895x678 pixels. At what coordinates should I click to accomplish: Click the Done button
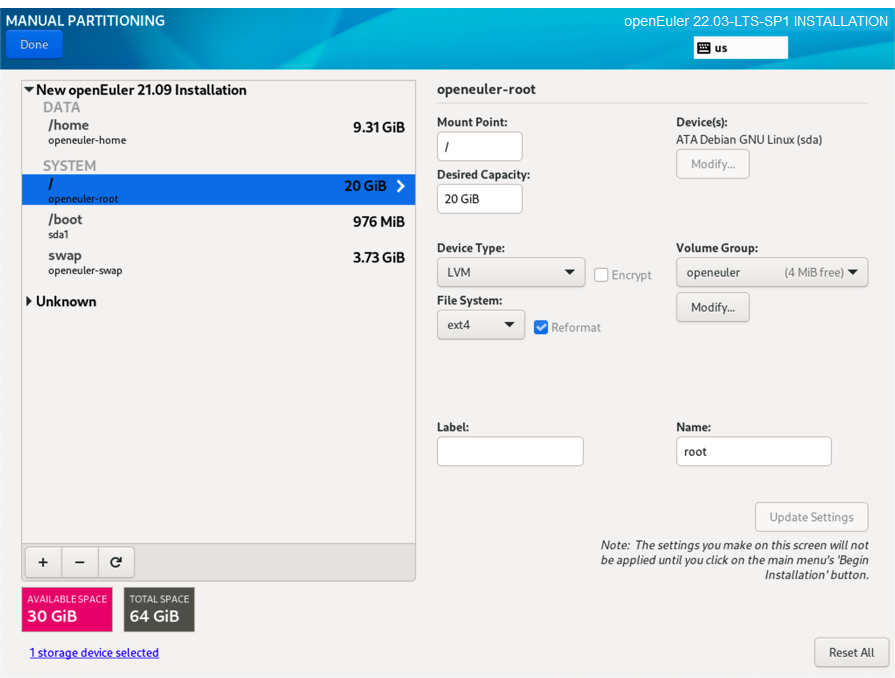coord(34,44)
